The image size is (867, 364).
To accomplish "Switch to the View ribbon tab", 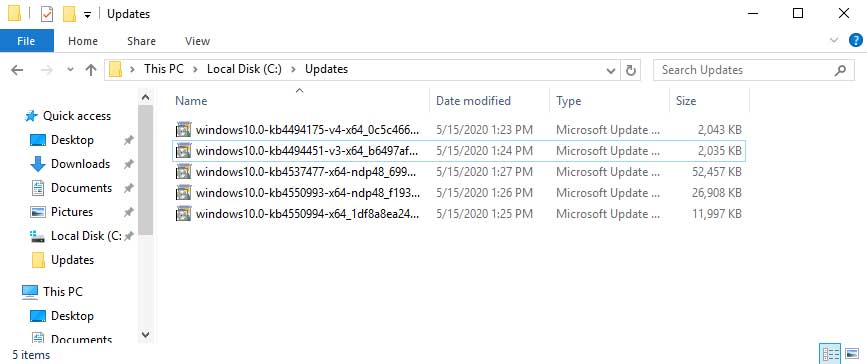I will 197,41.
